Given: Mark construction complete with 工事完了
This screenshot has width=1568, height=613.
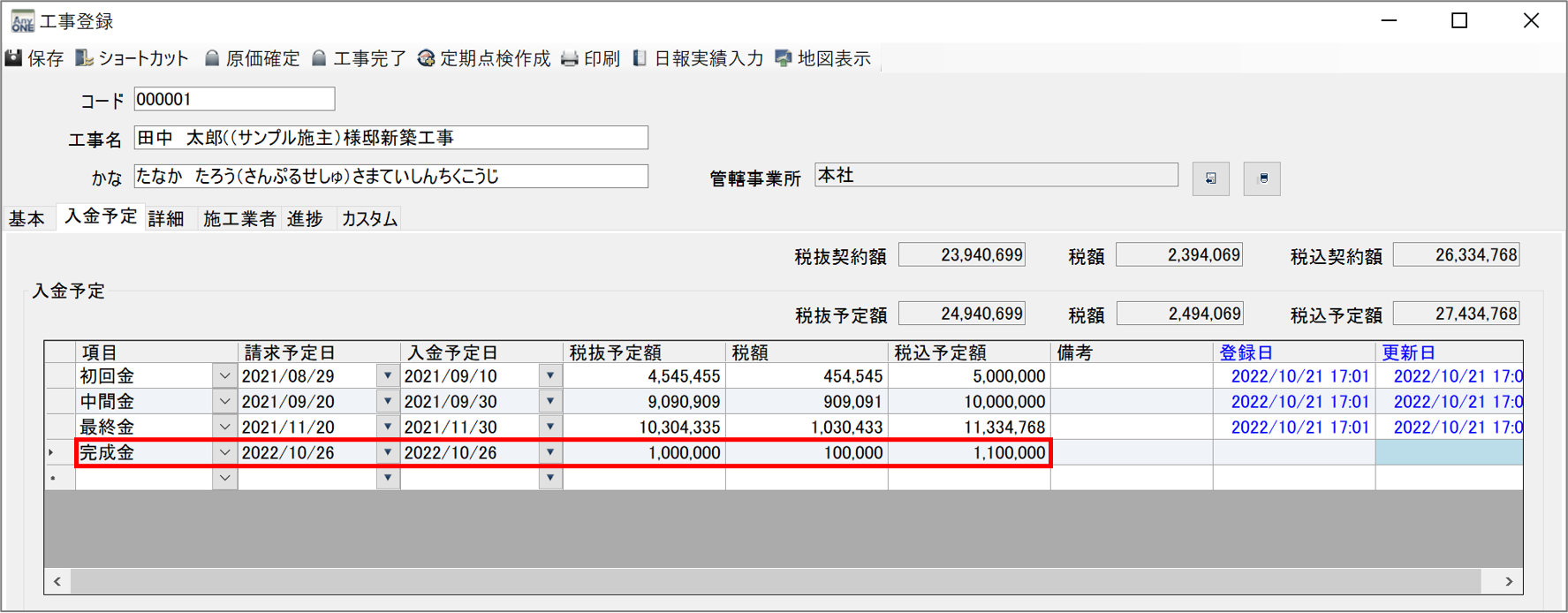Looking at the screenshot, I should pyautogui.click(x=320, y=58).
